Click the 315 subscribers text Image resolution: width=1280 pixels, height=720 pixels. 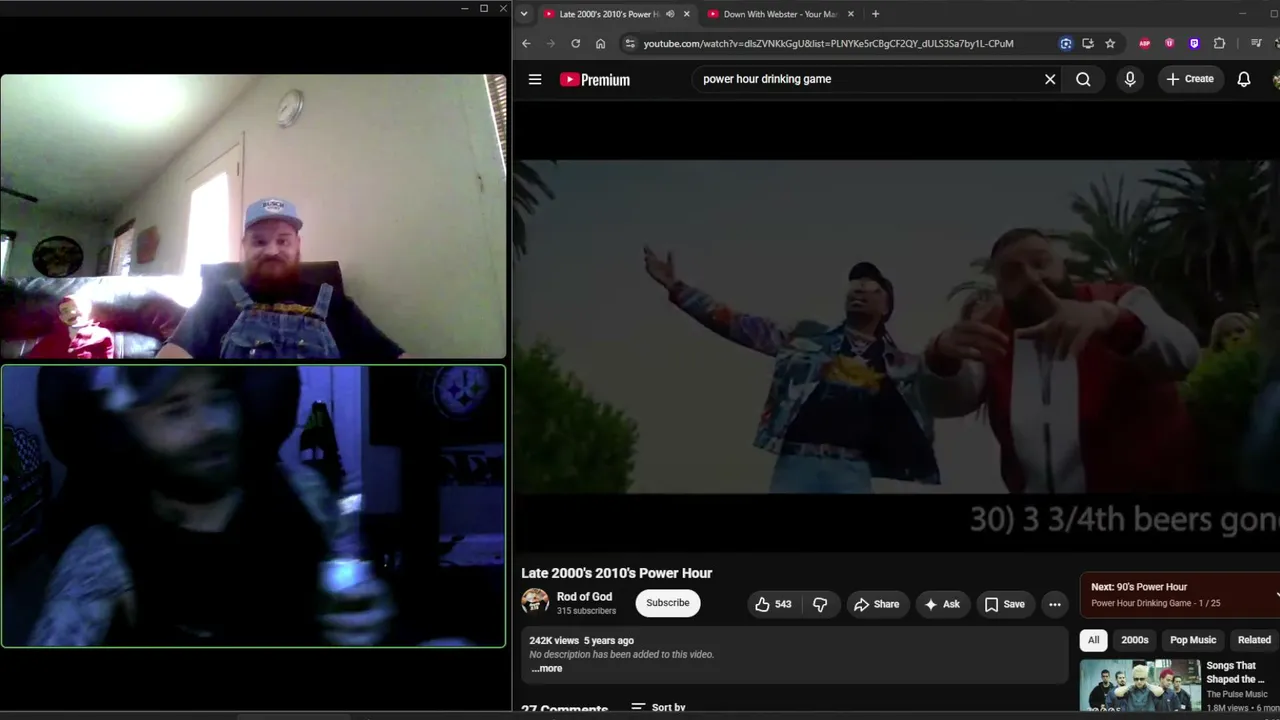pos(586,611)
